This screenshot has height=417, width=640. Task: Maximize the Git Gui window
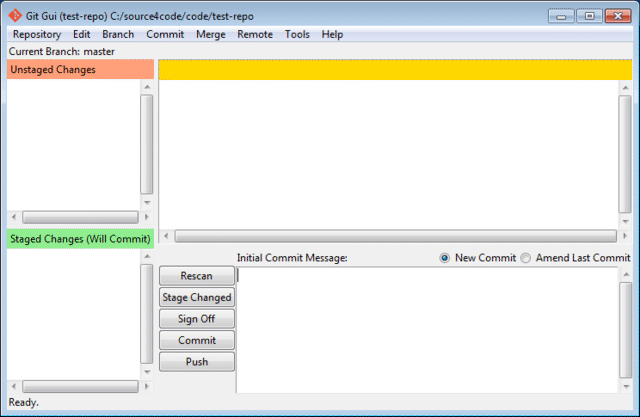[x=589, y=16]
